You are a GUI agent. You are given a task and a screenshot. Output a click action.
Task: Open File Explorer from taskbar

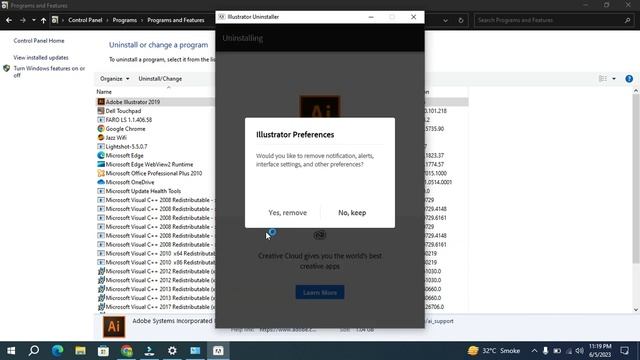coord(80,351)
